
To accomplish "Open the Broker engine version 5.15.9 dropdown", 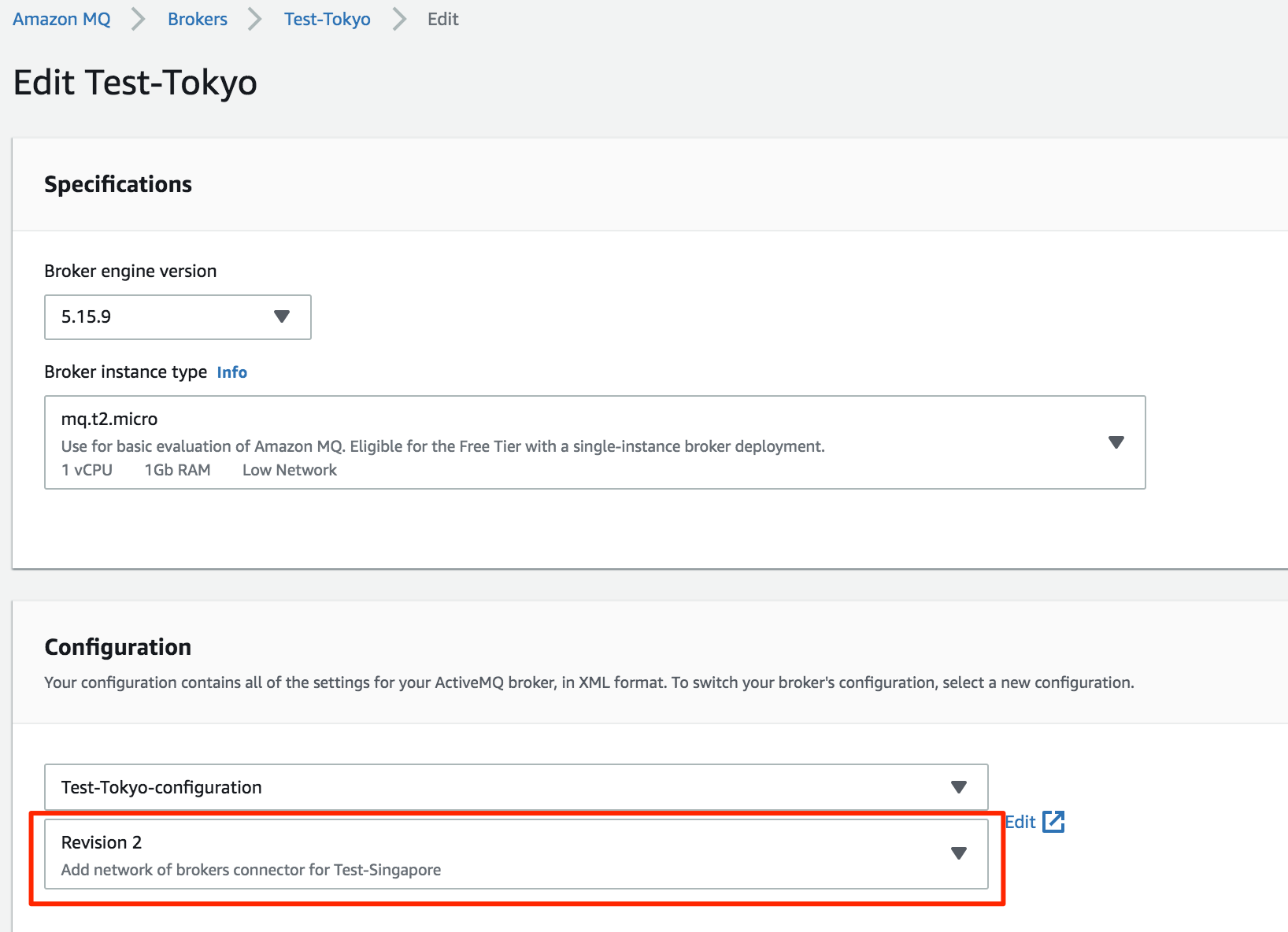I will (178, 317).
